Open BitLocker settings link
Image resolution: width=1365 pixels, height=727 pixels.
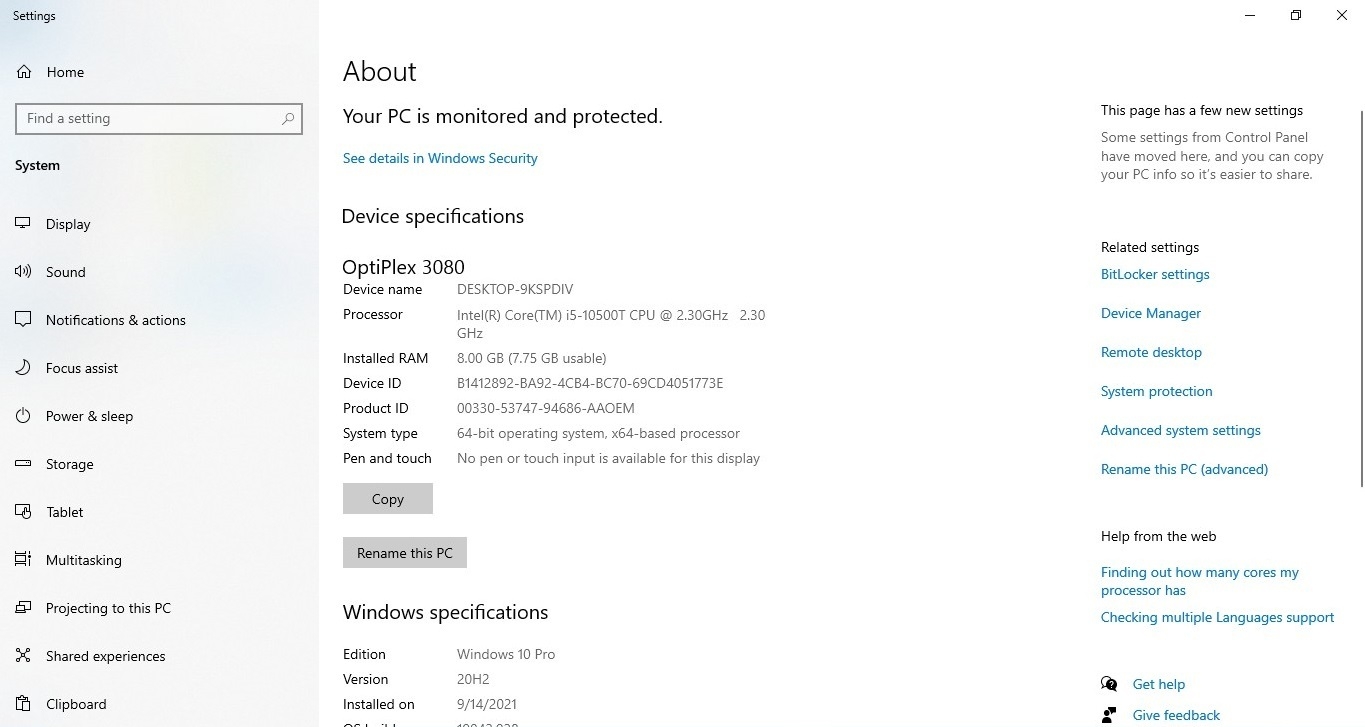[x=1155, y=274]
